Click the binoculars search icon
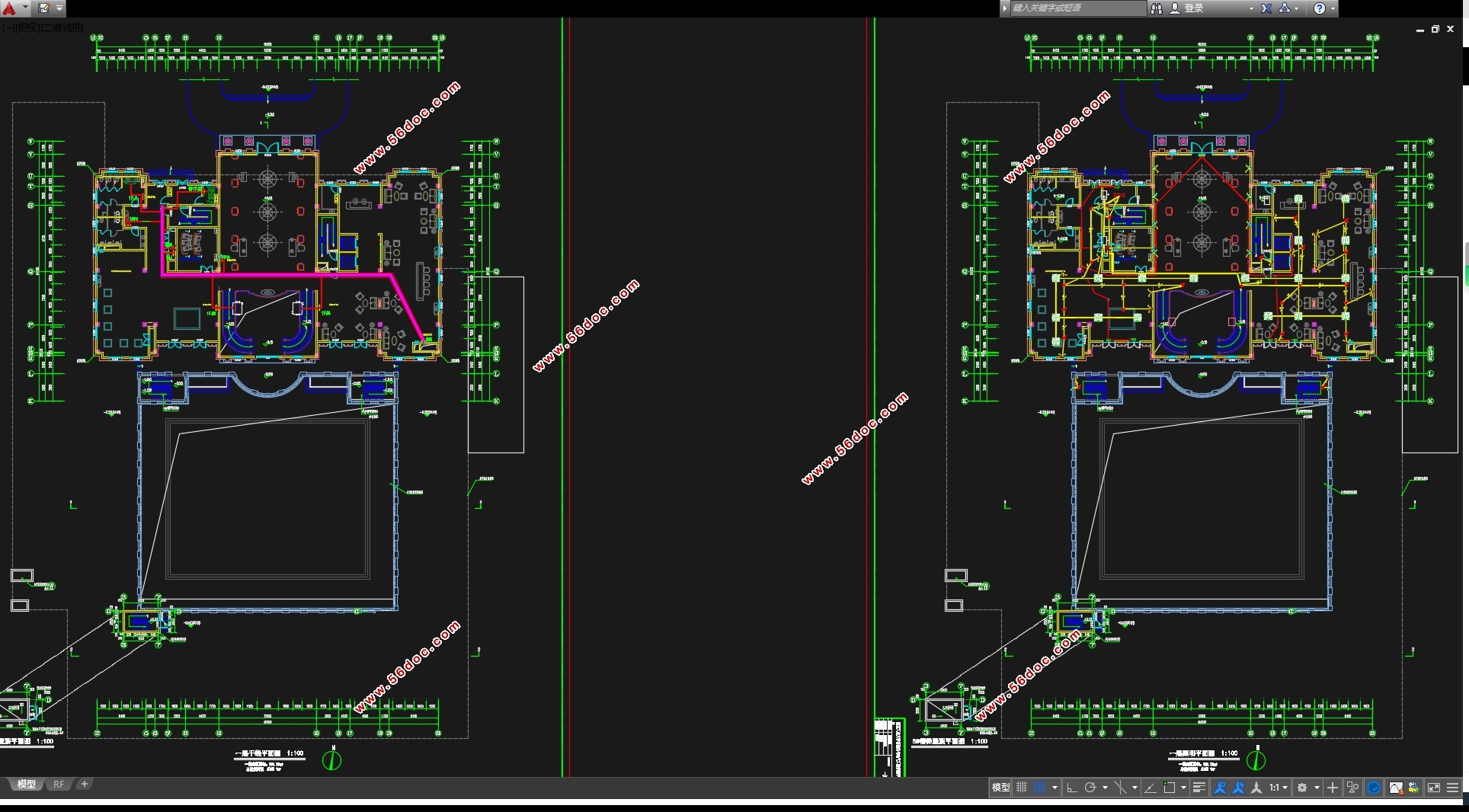1469x812 pixels. coord(1156,8)
